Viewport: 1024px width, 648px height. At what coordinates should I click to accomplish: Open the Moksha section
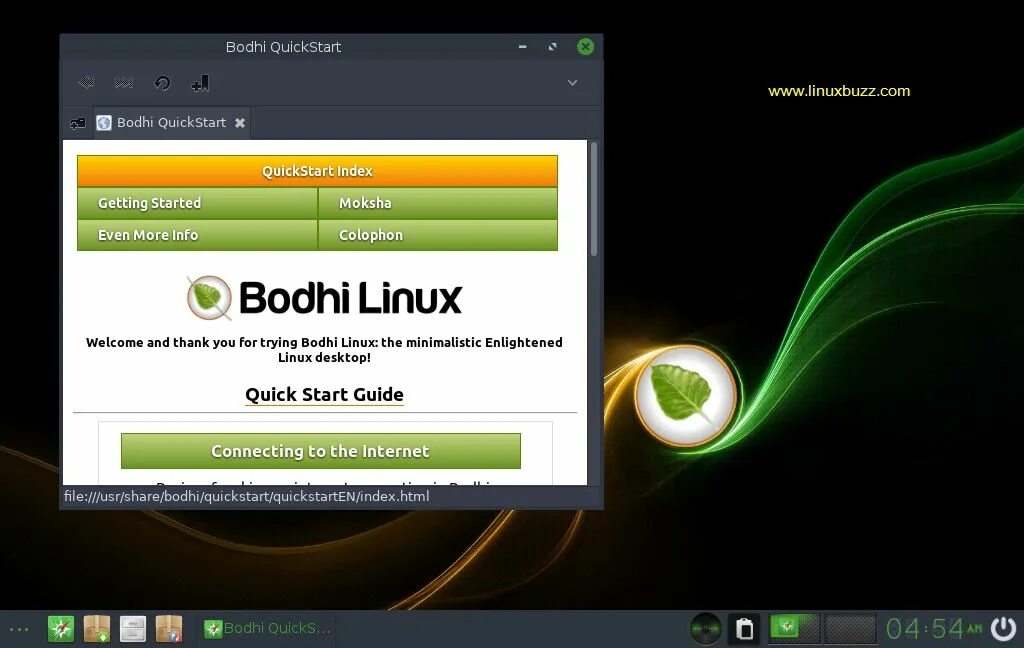(438, 203)
